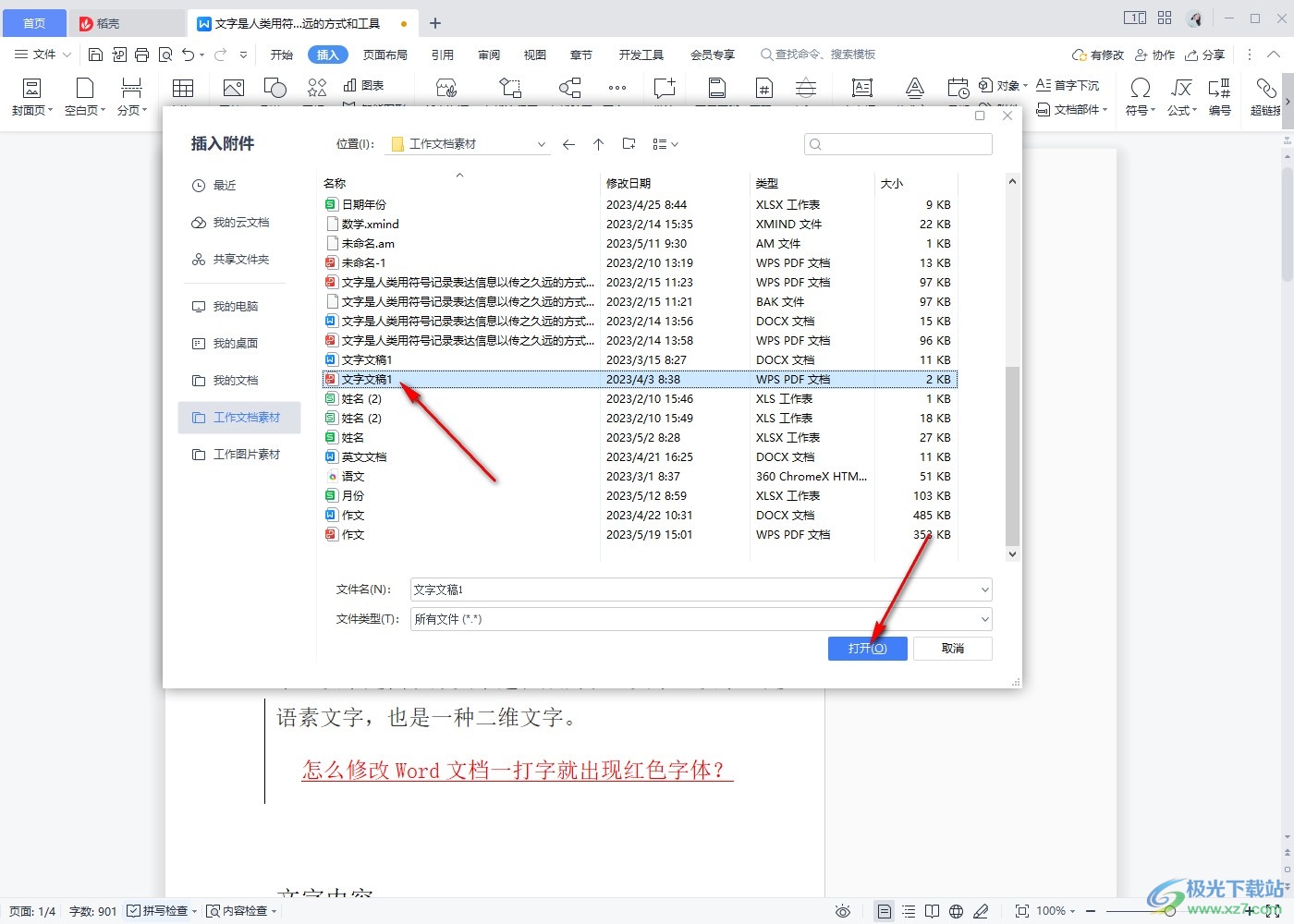Click the 协作 collaboration button
The image size is (1294, 924).
[1155, 55]
